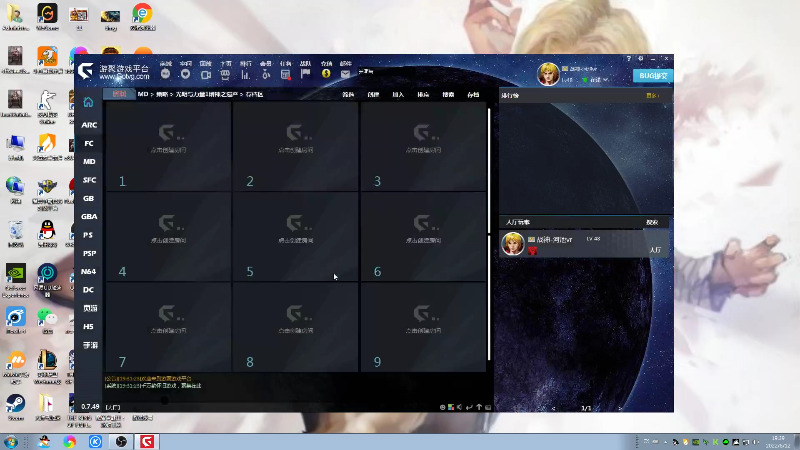
Task: Click the hall channel tab below chat
Action: [113, 407]
